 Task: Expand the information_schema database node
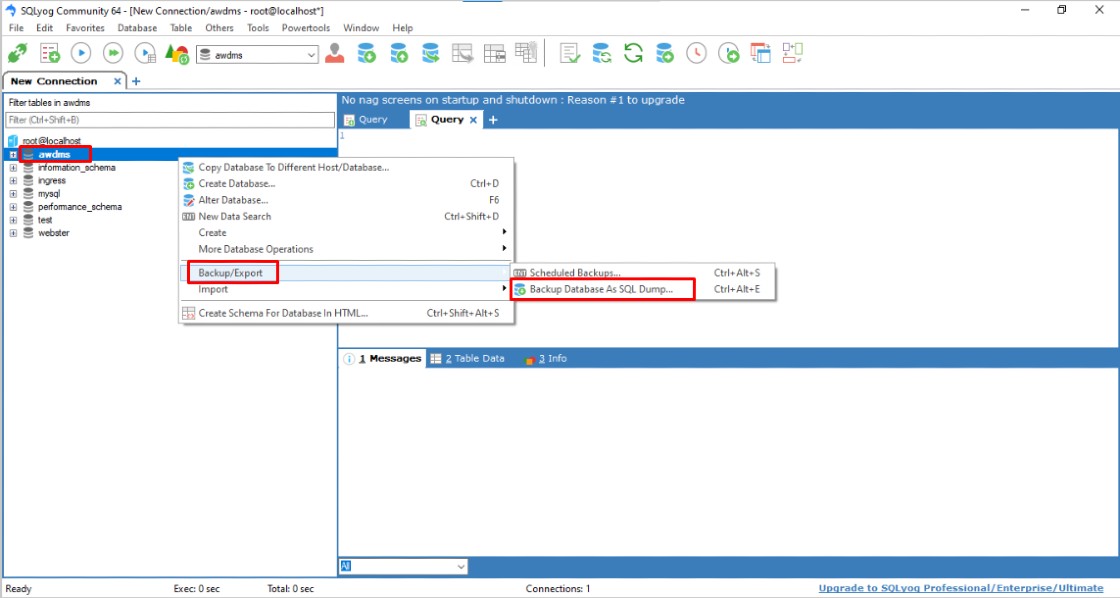point(13,168)
